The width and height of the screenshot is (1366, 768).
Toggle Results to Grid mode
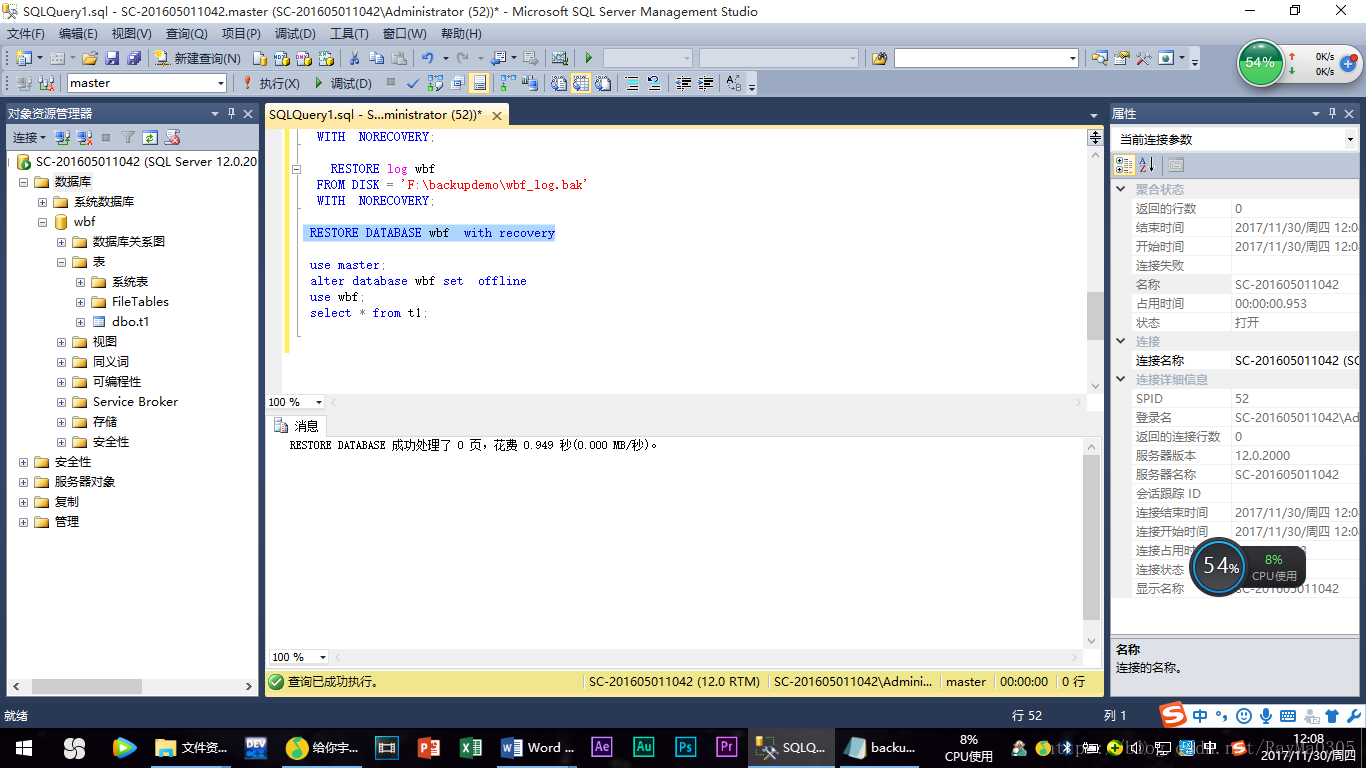(x=580, y=83)
